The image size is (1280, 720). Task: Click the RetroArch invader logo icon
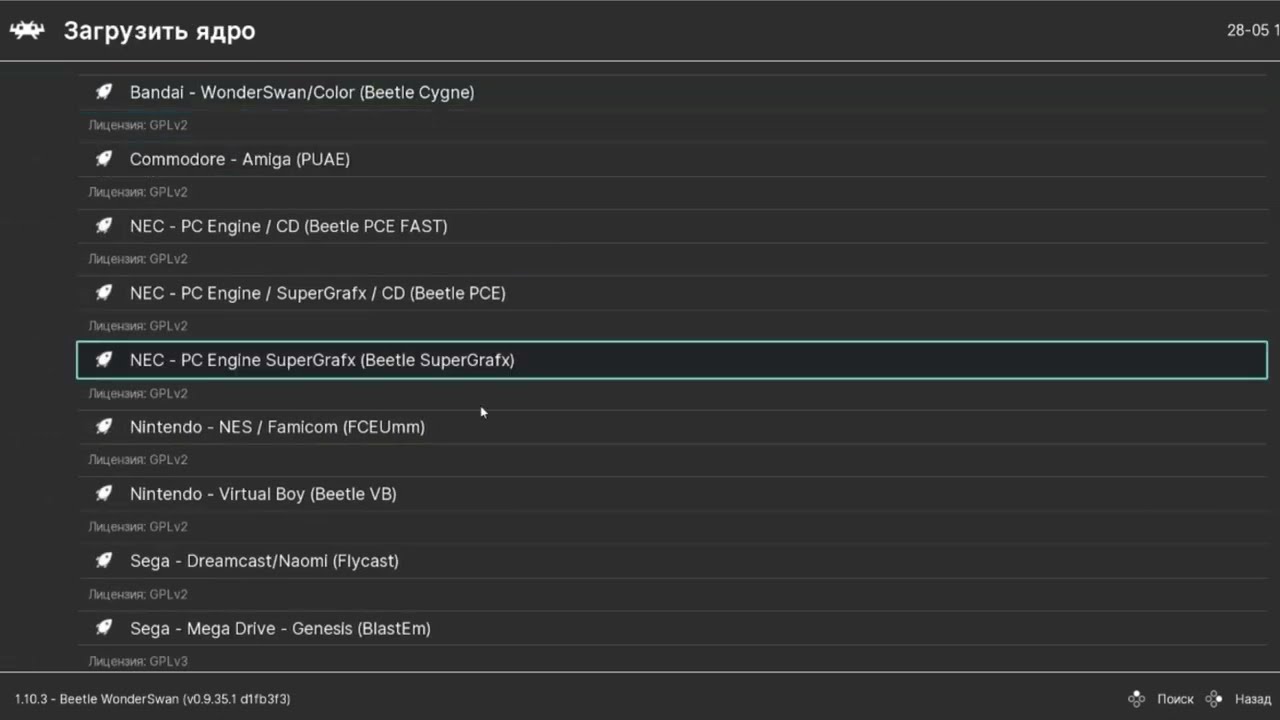[x=27, y=31]
